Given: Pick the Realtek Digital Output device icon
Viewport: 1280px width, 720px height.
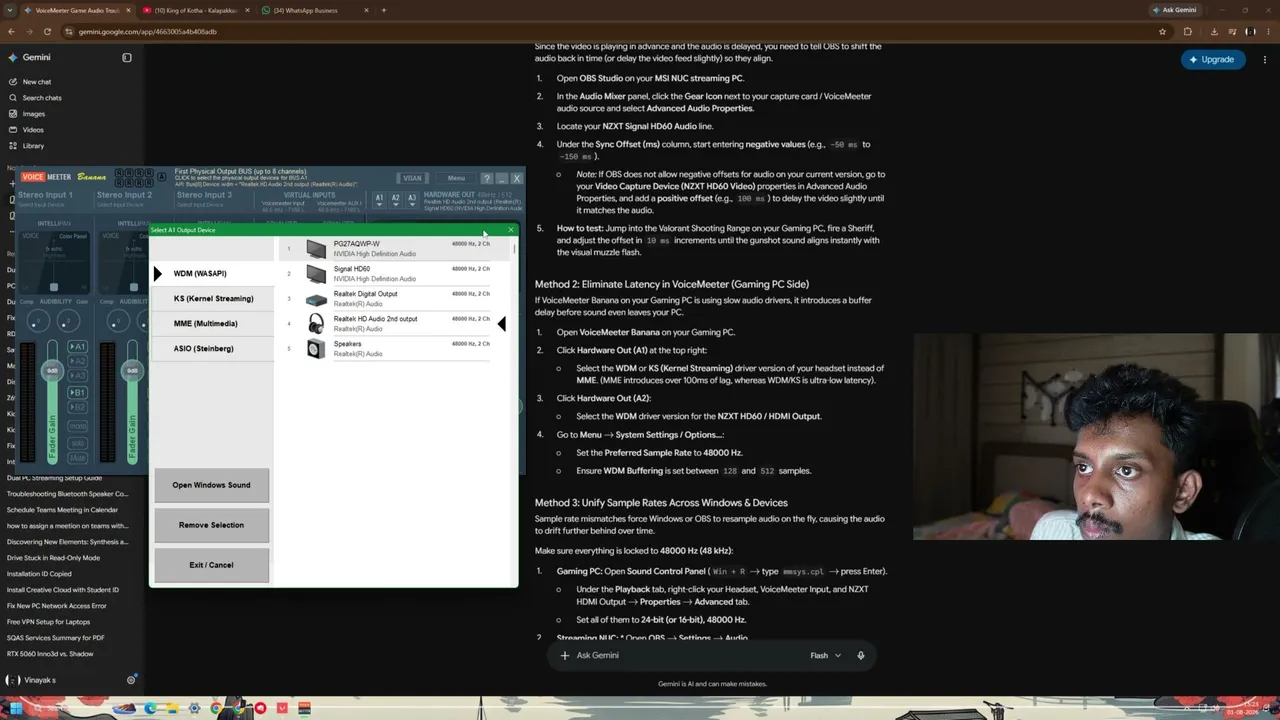Looking at the screenshot, I should click(x=316, y=299).
